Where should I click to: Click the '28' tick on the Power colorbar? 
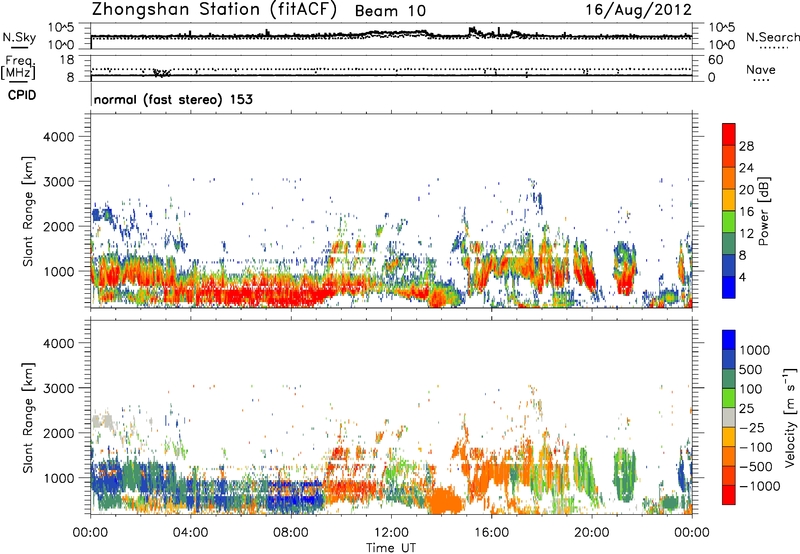[746, 146]
